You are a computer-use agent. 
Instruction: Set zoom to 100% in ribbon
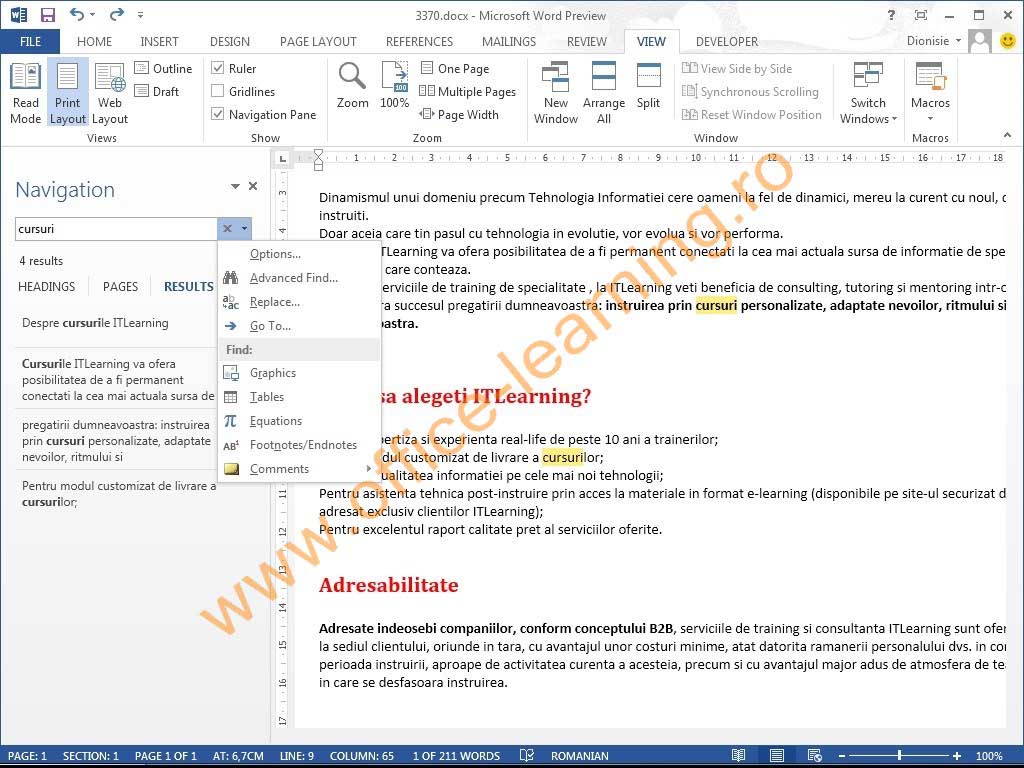pos(394,85)
